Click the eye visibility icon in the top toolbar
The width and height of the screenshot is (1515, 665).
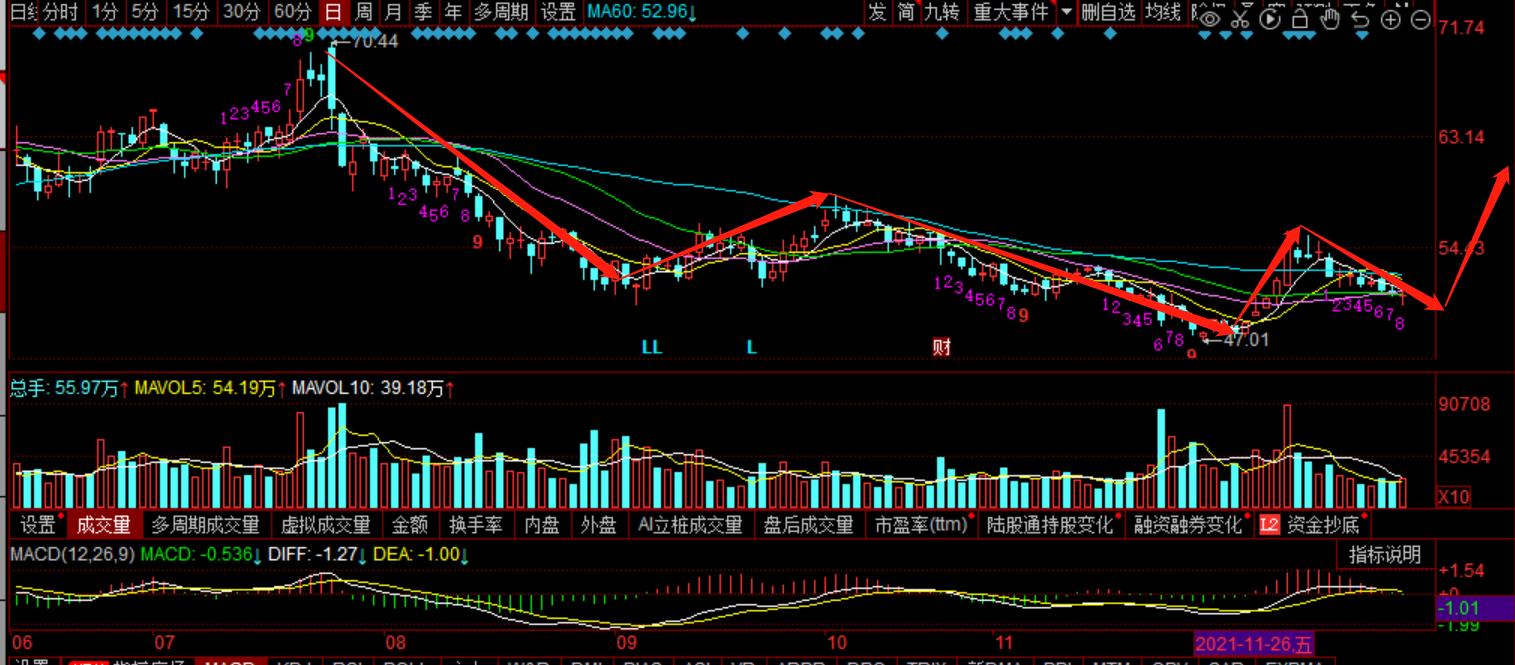point(1210,17)
